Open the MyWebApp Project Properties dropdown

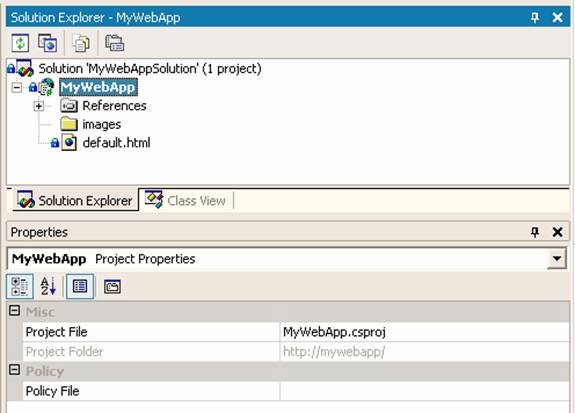click(557, 259)
